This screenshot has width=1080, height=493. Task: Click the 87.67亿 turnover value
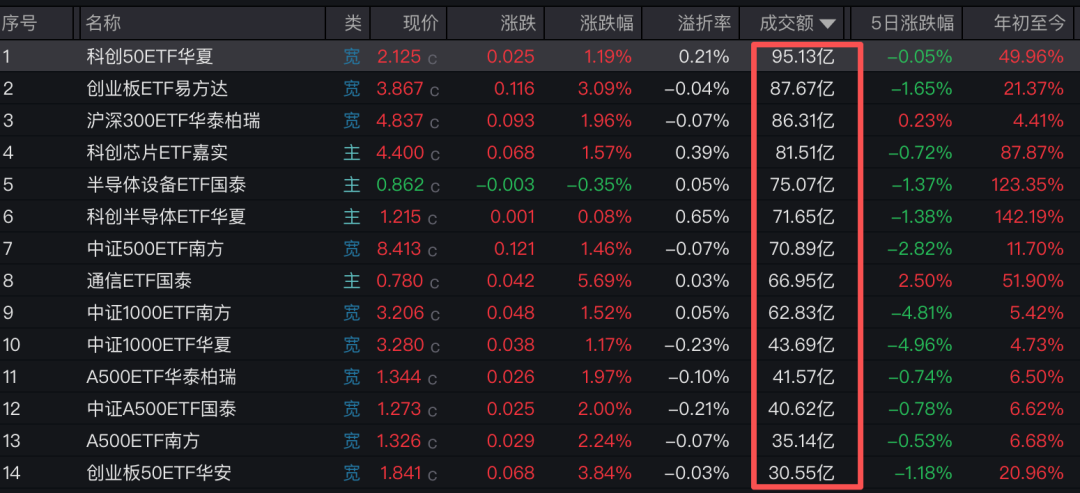[803, 89]
